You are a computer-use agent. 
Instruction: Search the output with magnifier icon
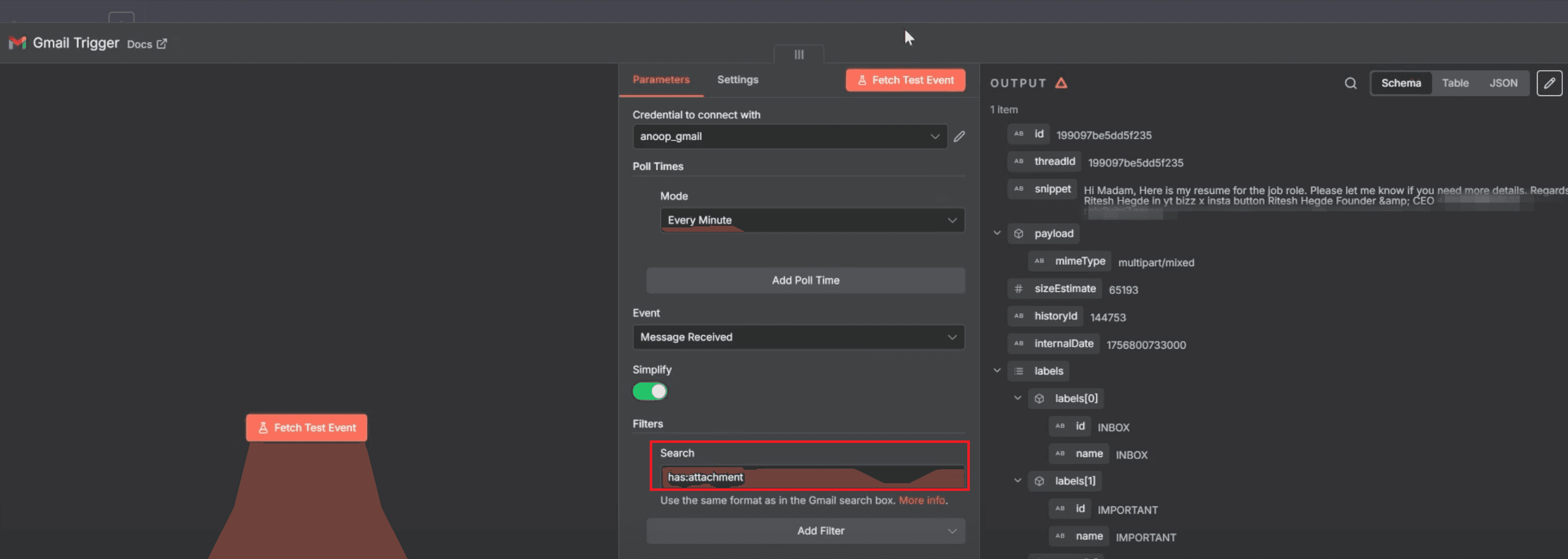click(x=1350, y=84)
